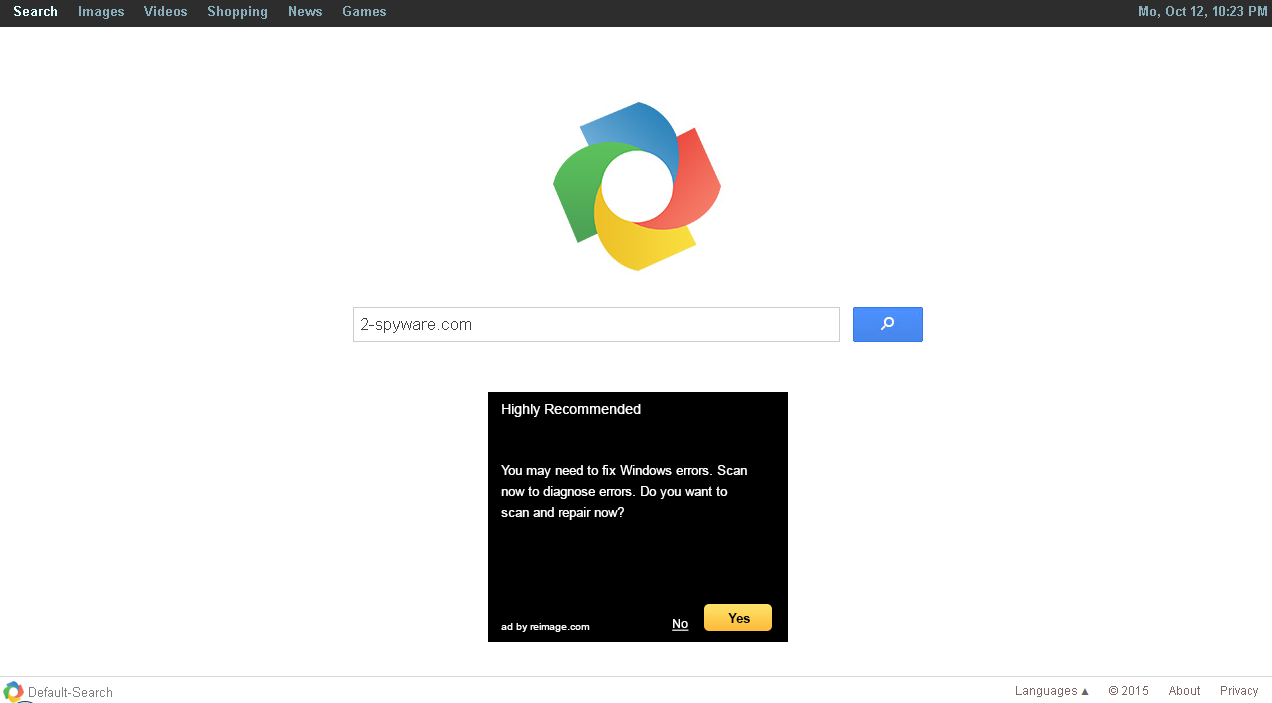Switch to Images search
The height and width of the screenshot is (703, 1272).
101,12
